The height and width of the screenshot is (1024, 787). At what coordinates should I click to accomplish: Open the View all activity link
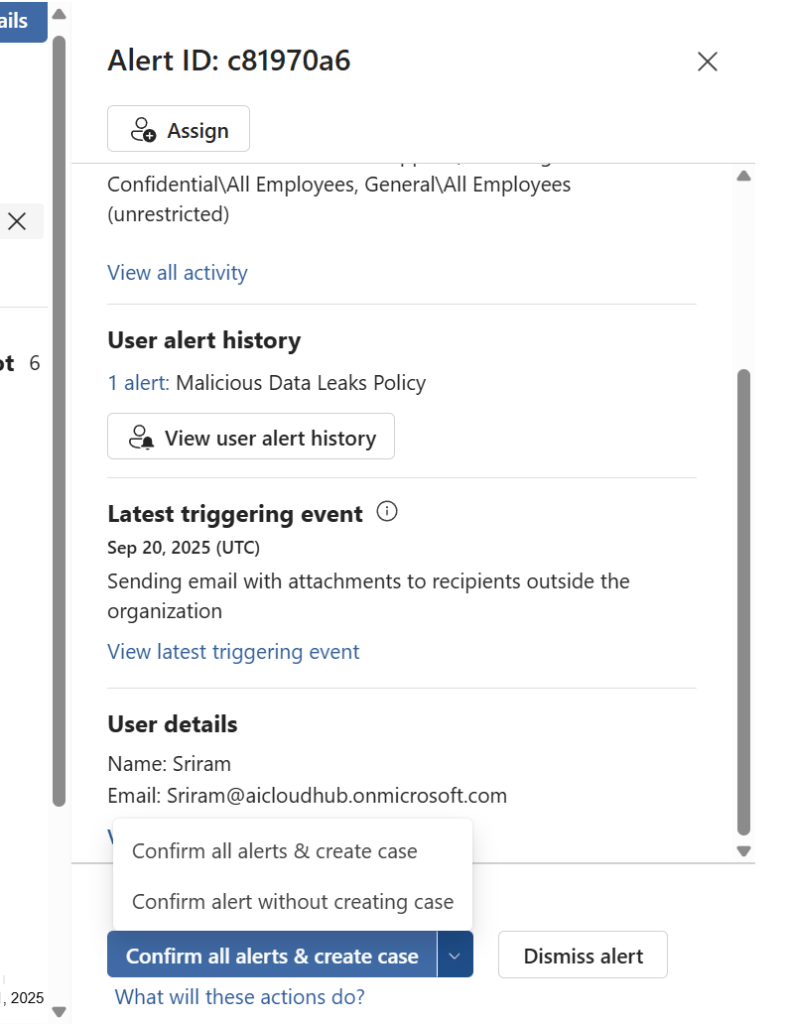pos(177,273)
